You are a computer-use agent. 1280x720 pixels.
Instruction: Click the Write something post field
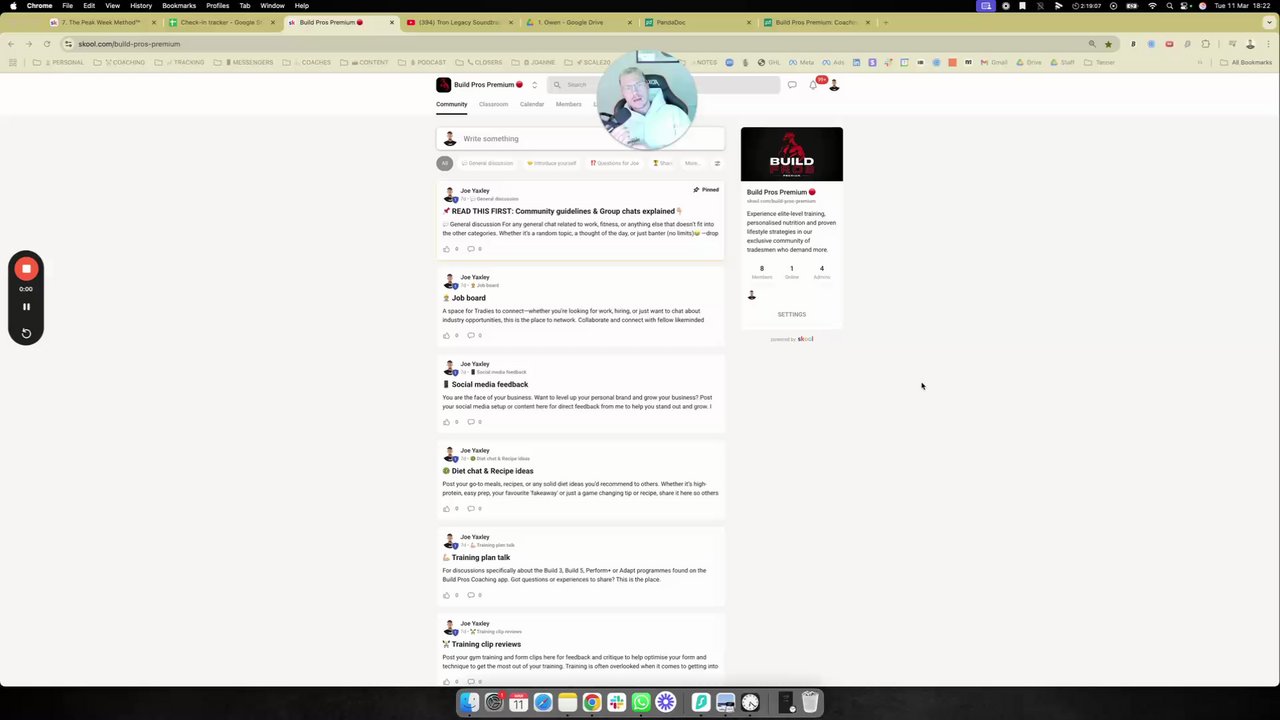pos(580,139)
